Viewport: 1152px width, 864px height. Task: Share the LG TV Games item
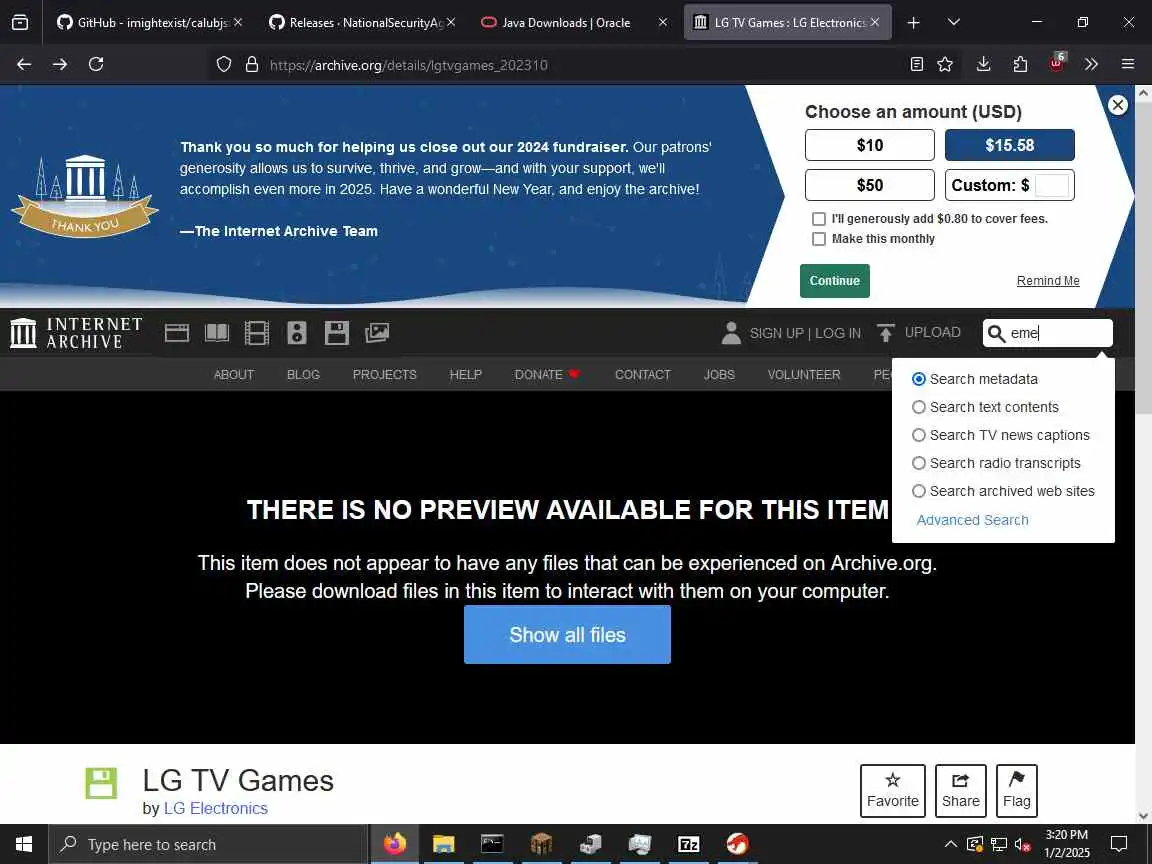[960, 791]
